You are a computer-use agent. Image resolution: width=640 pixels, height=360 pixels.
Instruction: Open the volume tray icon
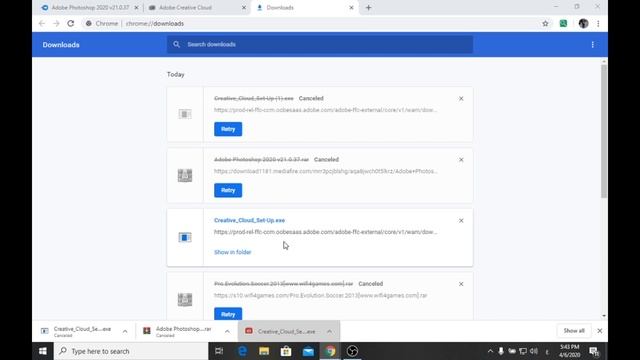coord(533,351)
